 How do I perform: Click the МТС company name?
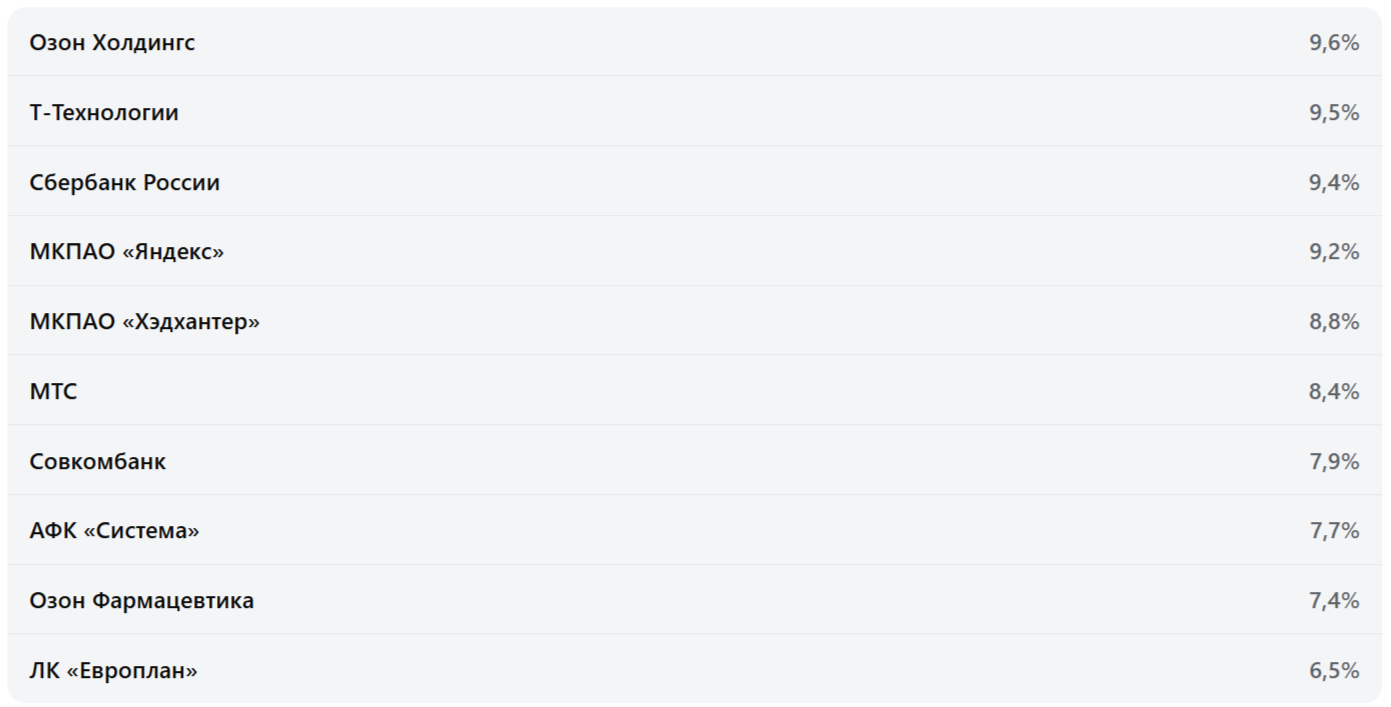pos(53,391)
